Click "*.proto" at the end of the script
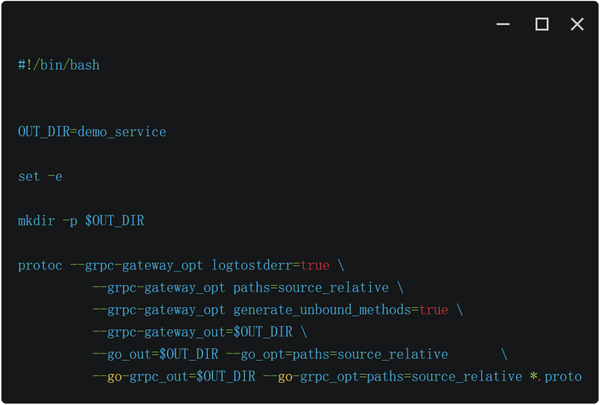 pos(555,376)
